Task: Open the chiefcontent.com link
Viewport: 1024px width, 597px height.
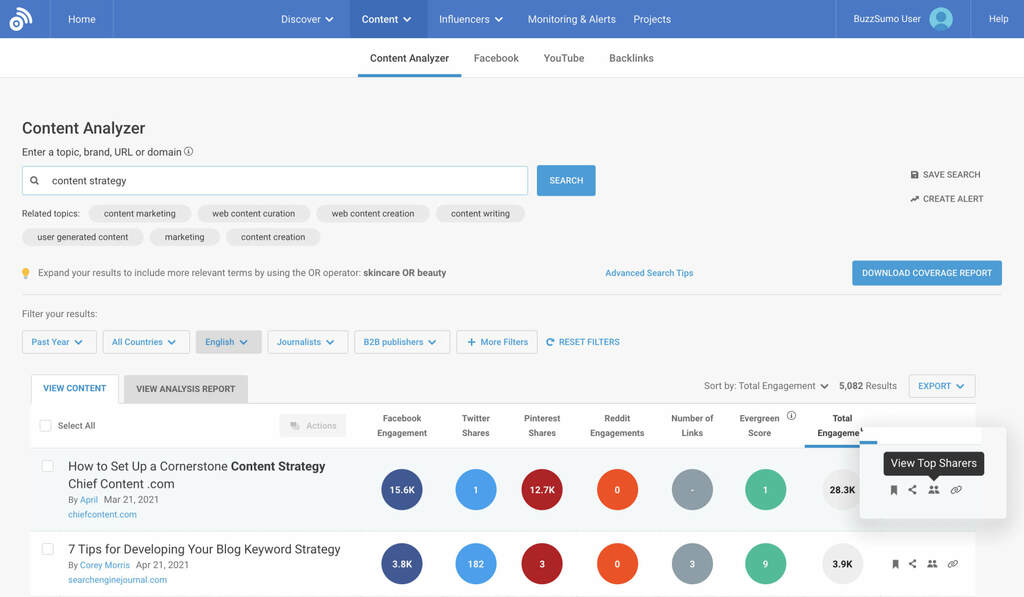Action: pyautogui.click(x=103, y=515)
